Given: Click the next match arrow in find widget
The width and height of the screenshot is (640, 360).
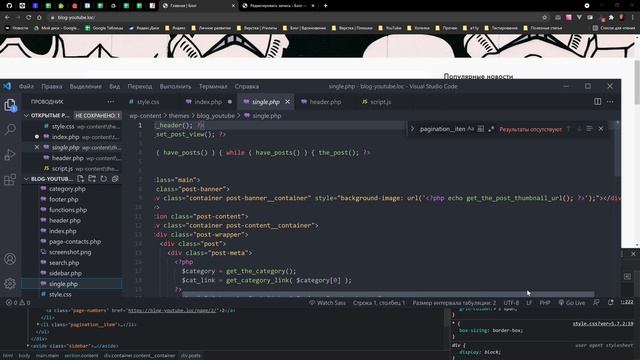Looking at the screenshot, I should 579,129.
